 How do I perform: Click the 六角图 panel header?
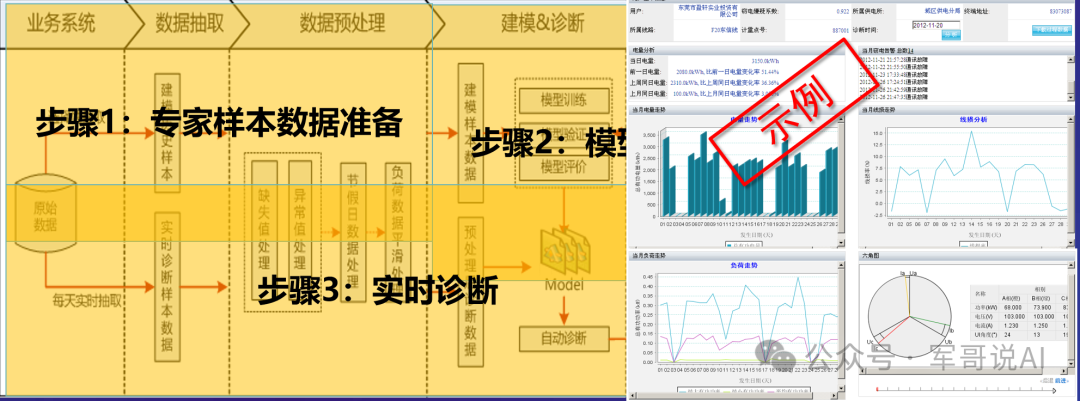pos(966,256)
